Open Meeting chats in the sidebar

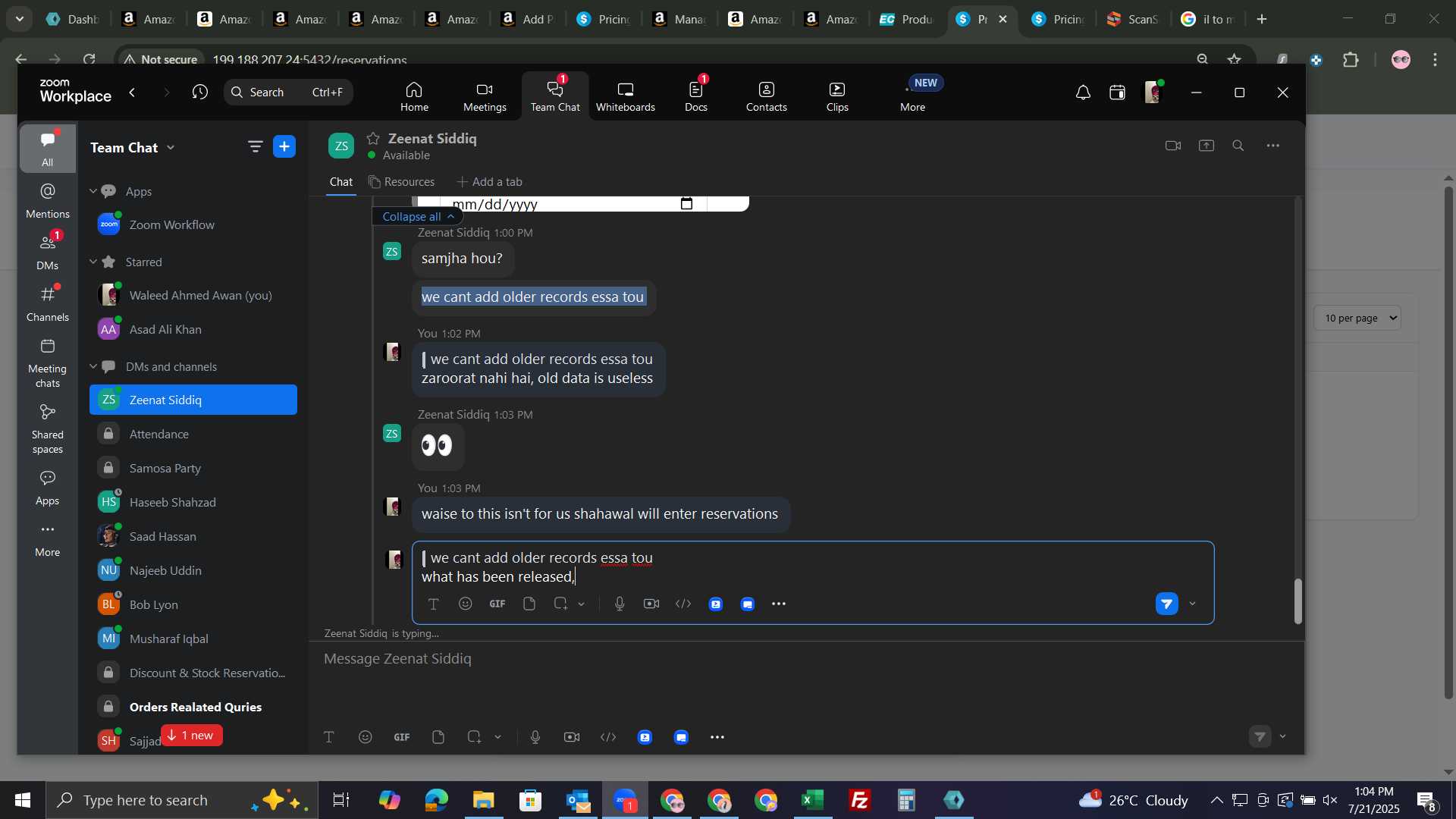tap(48, 363)
